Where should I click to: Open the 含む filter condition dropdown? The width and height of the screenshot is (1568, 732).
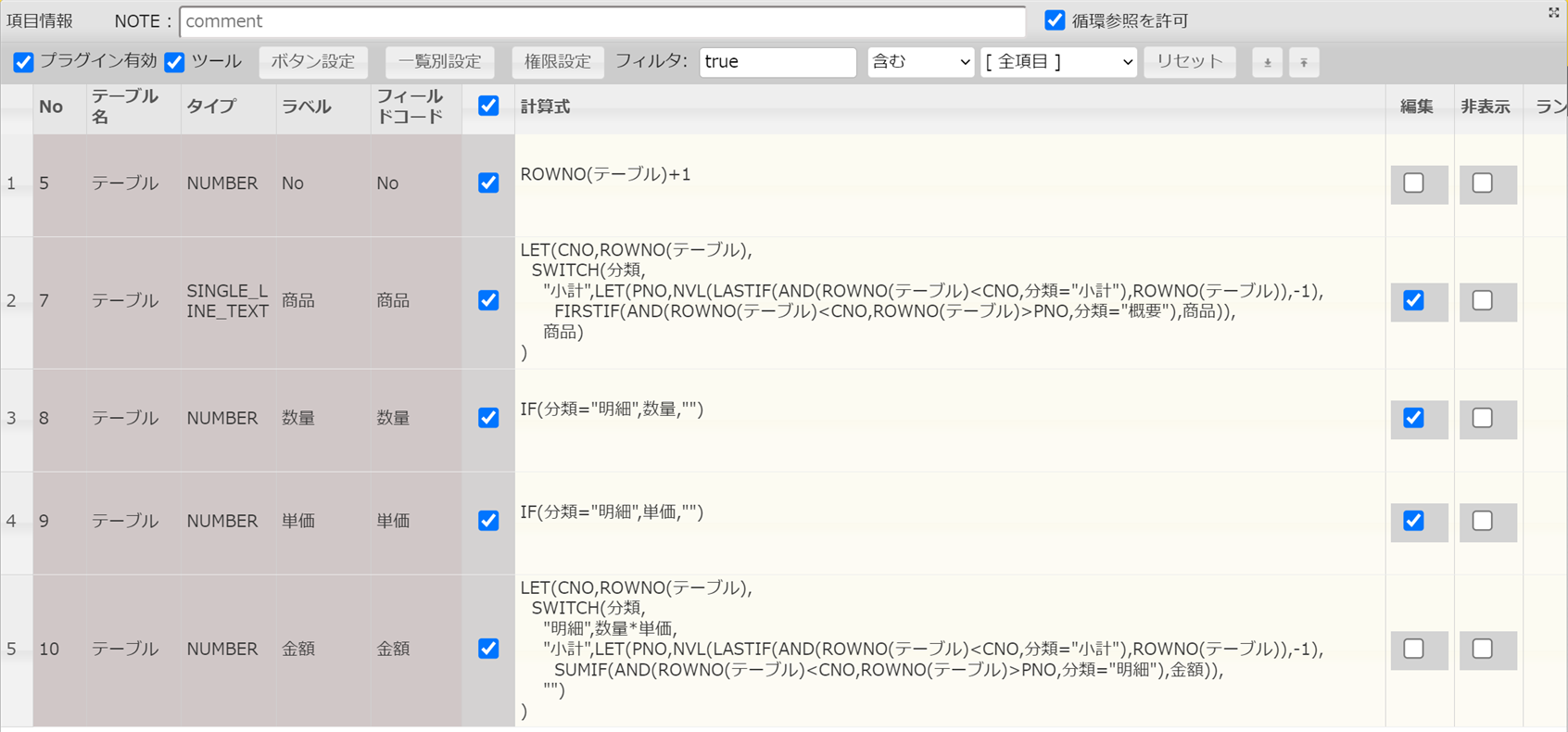tap(920, 62)
